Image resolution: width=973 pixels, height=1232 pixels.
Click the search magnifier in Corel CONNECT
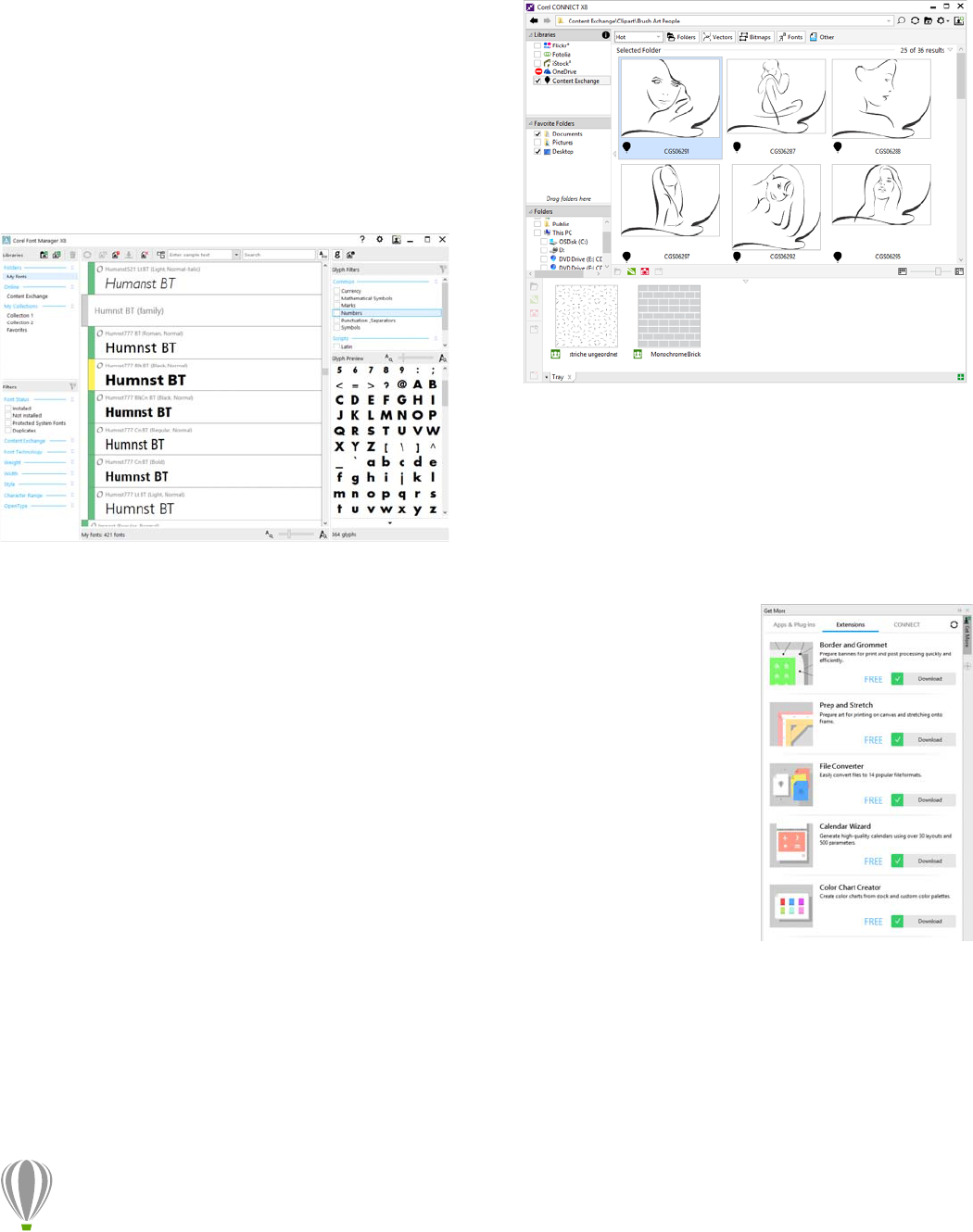901,20
